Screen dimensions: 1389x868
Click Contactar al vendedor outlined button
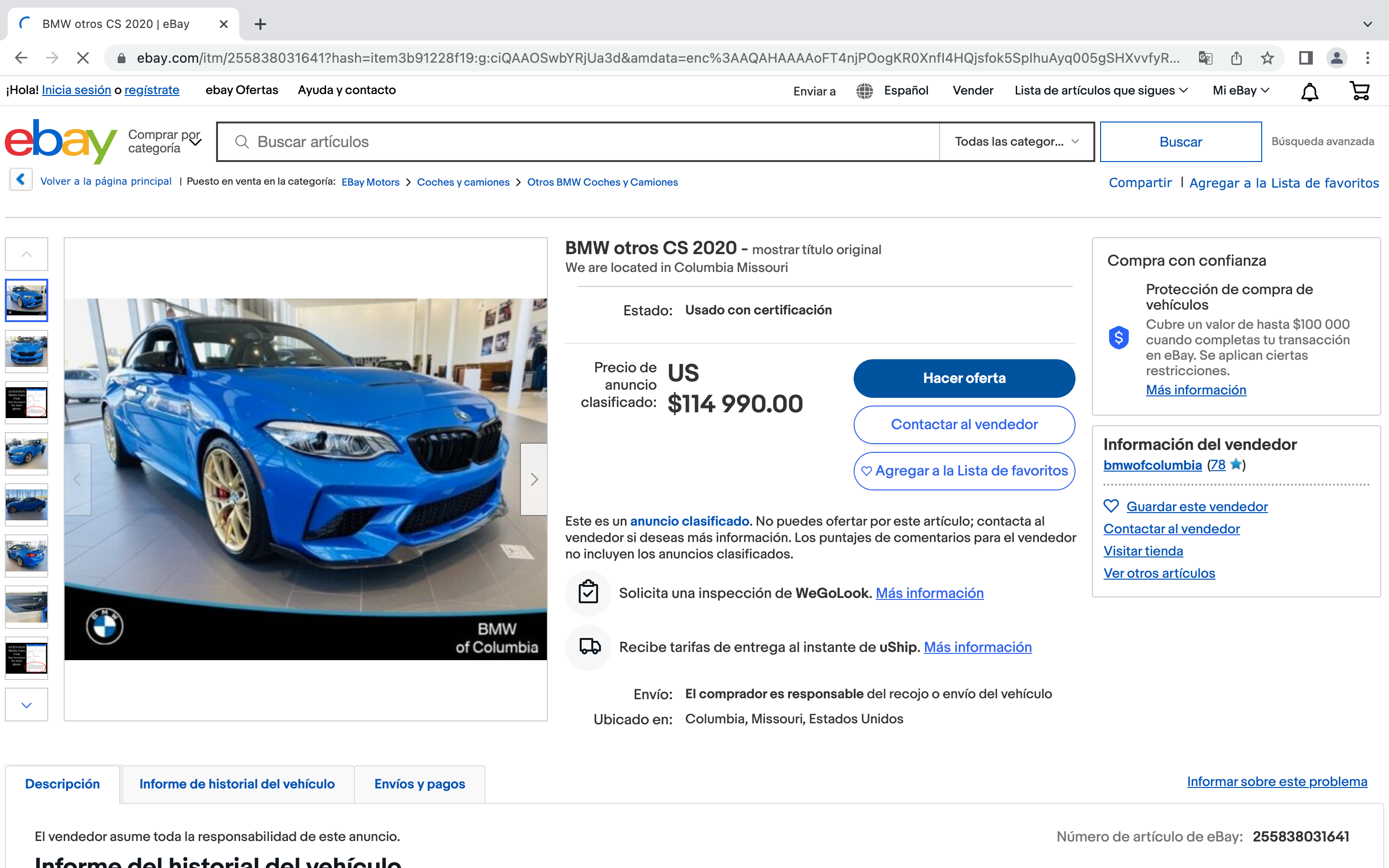964,425
